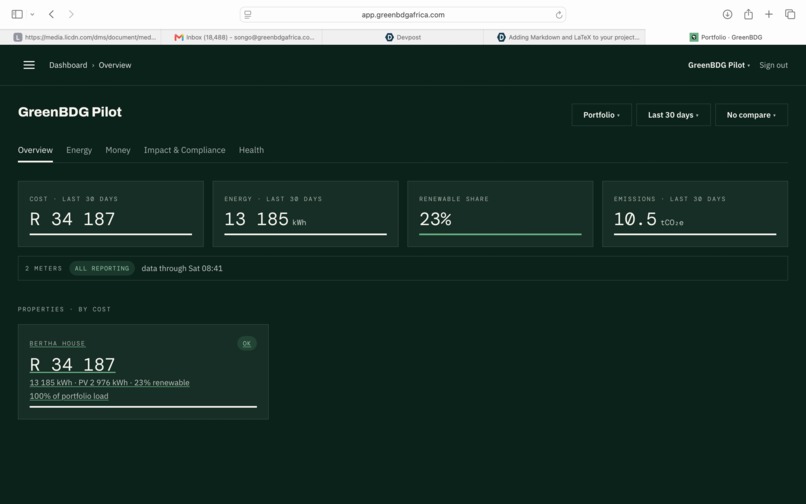Click the Share icon in Safari

coord(748,14)
